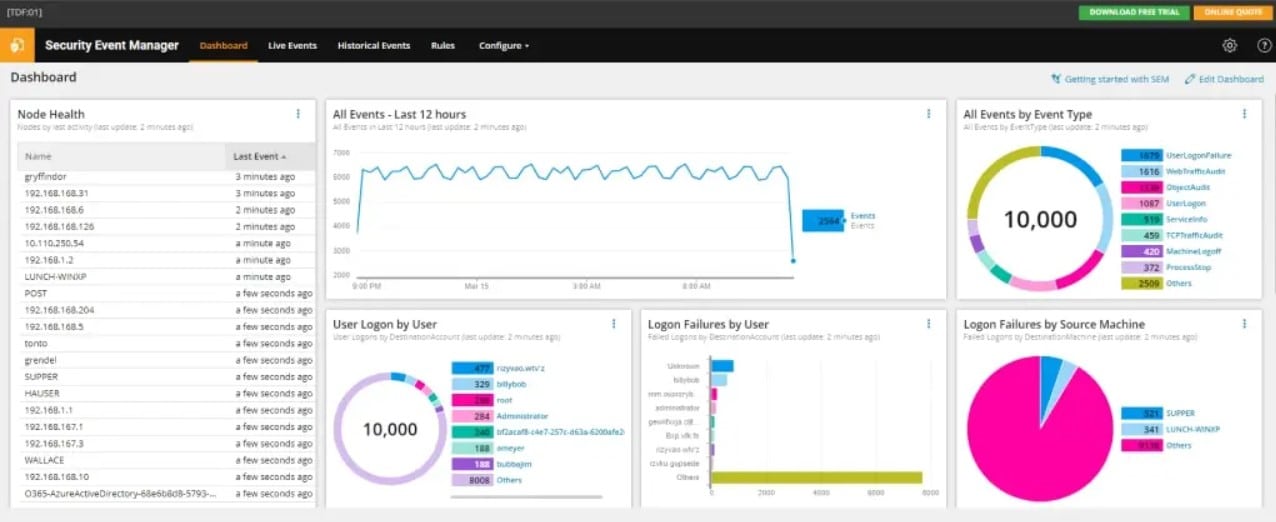
Task: Click the UserLogon legend swatch 1087
Action: click(x=1141, y=203)
